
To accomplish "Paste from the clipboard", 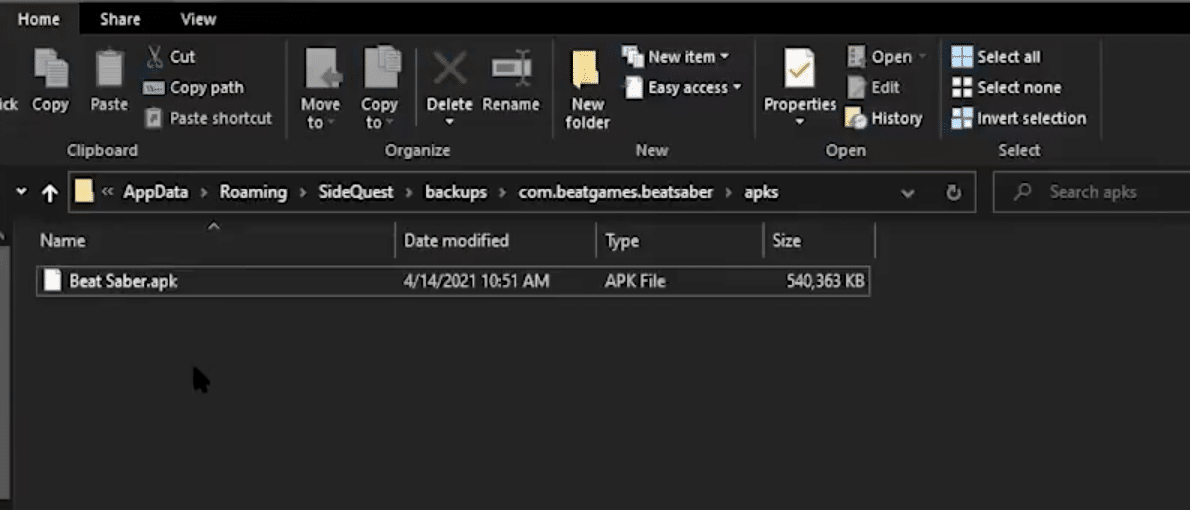I will 109,80.
